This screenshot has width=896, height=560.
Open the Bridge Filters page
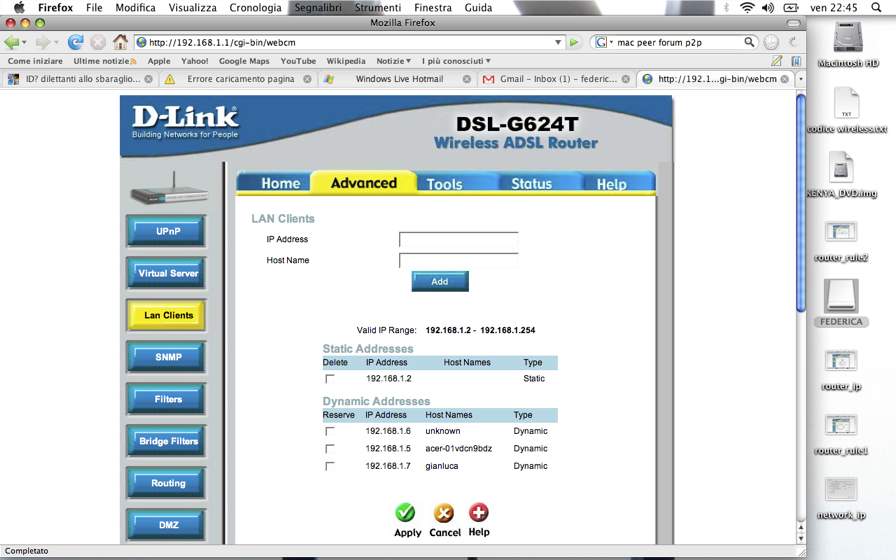pos(167,441)
